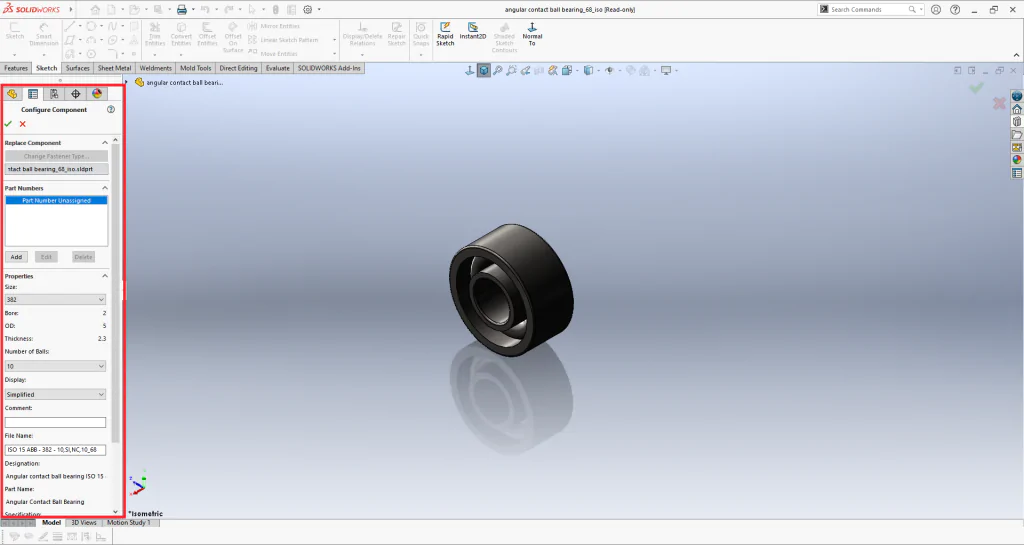Viewport: 1024px width, 545px height.
Task: Click the Print icon in the title toolbar
Action: pos(182,10)
